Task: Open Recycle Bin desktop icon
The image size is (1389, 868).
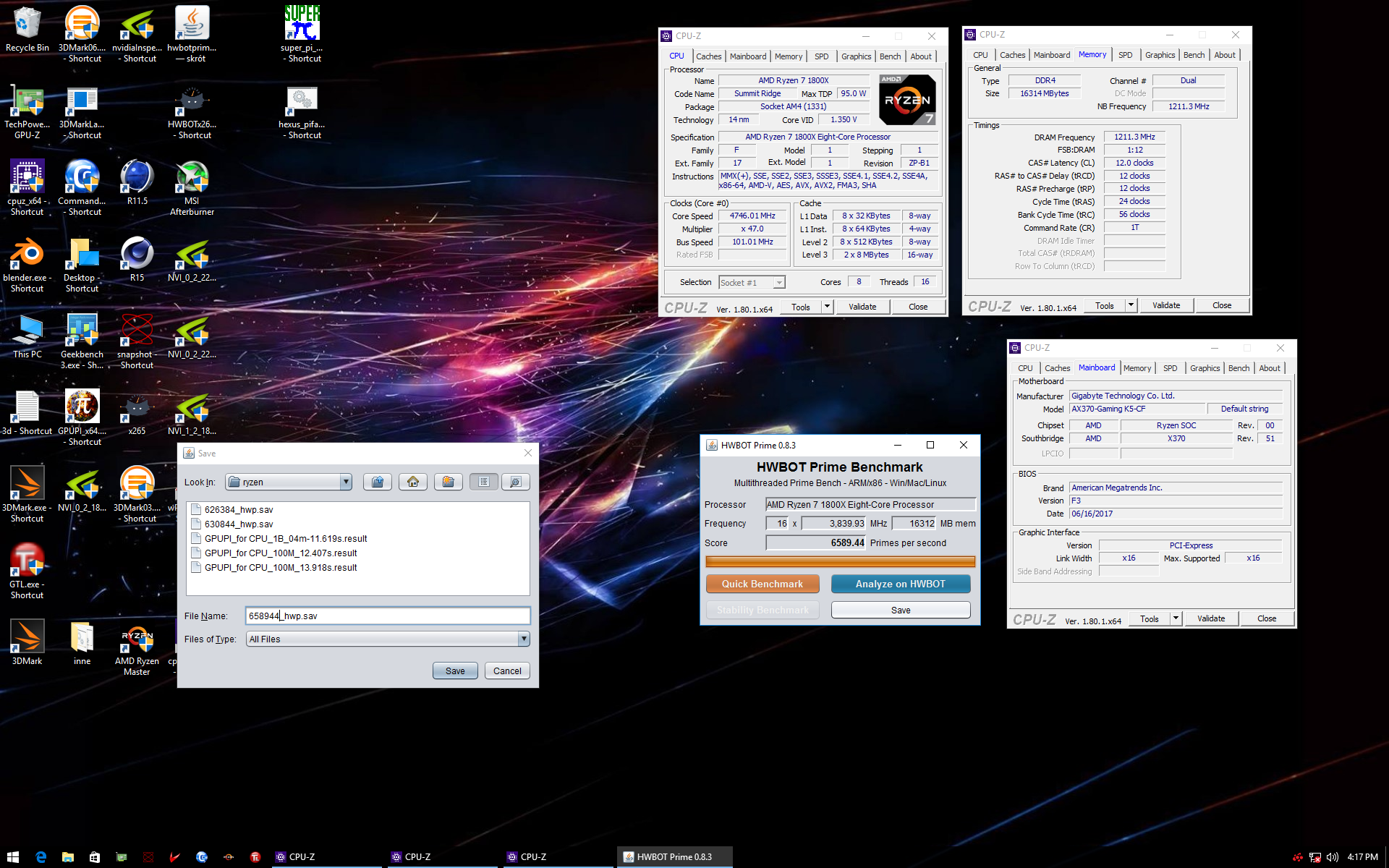Action: 27,29
